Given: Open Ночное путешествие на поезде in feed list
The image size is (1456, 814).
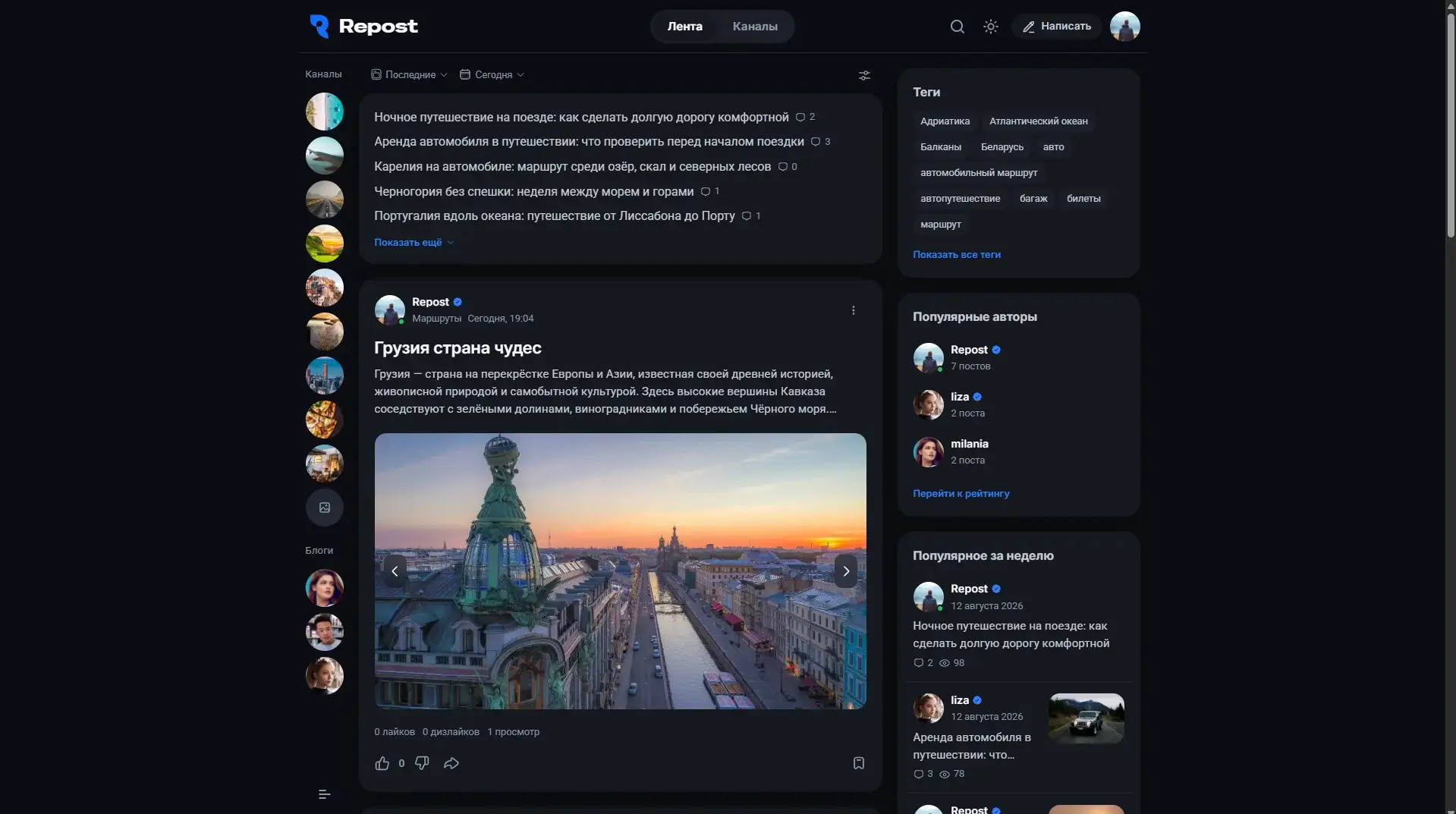Looking at the screenshot, I should tap(581, 118).
